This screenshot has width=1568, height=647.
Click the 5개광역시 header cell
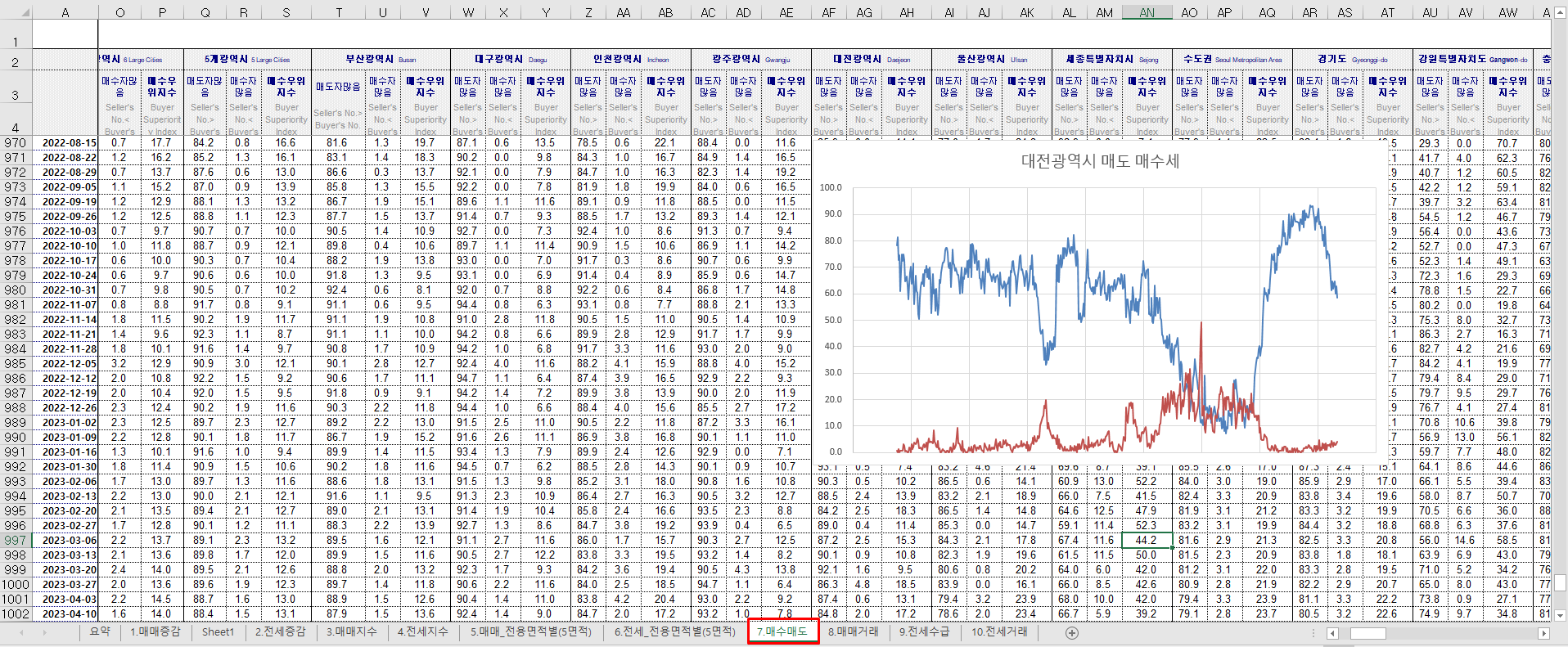(247, 59)
